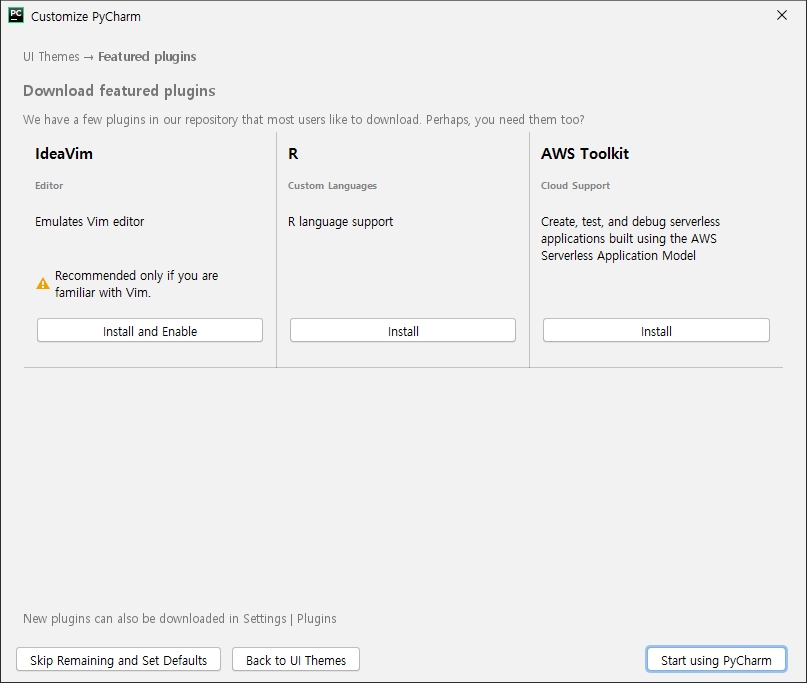Click the PyCharm logo icon in title bar
The image size is (807, 683).
16,15
